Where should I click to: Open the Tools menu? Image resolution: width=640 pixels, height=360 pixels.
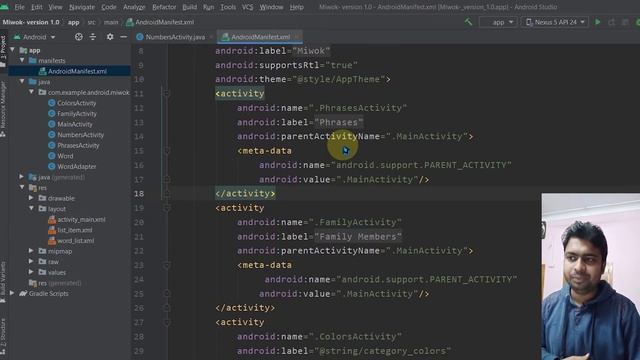pos(228,7)
